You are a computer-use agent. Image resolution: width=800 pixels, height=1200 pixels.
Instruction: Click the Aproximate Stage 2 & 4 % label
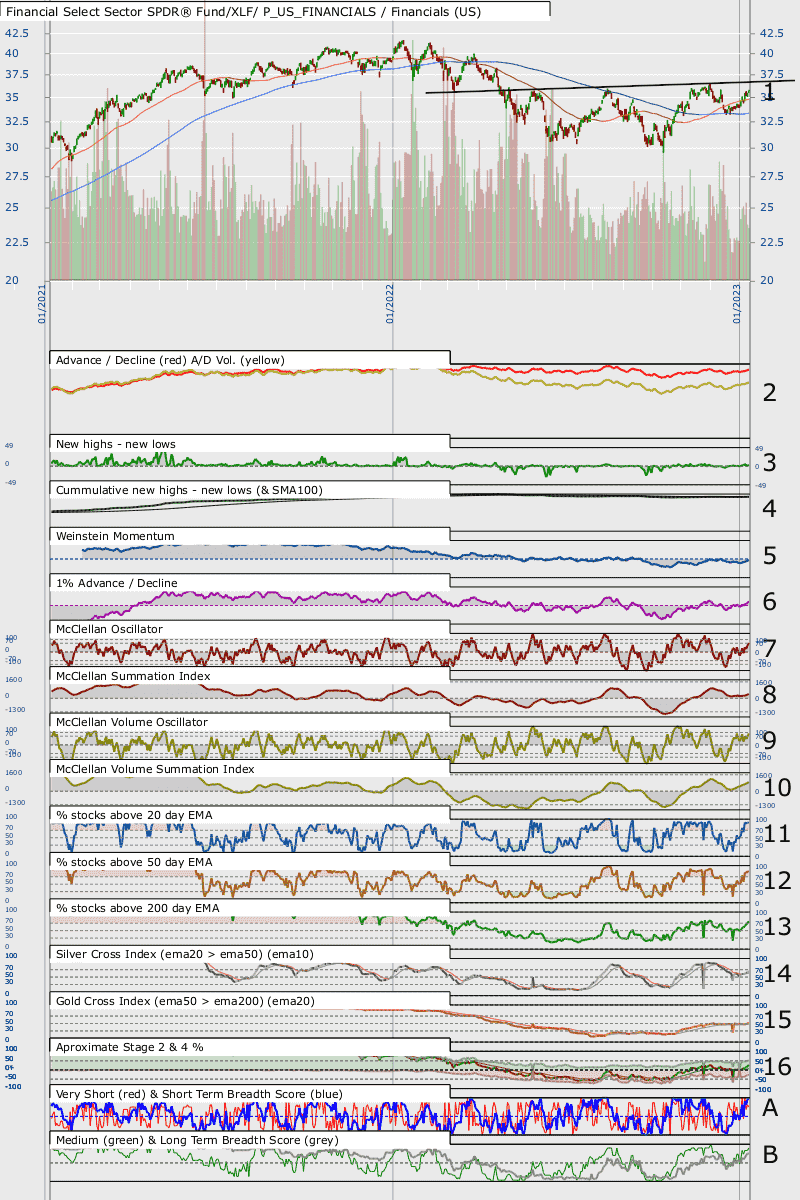(x=137, y=1046)
